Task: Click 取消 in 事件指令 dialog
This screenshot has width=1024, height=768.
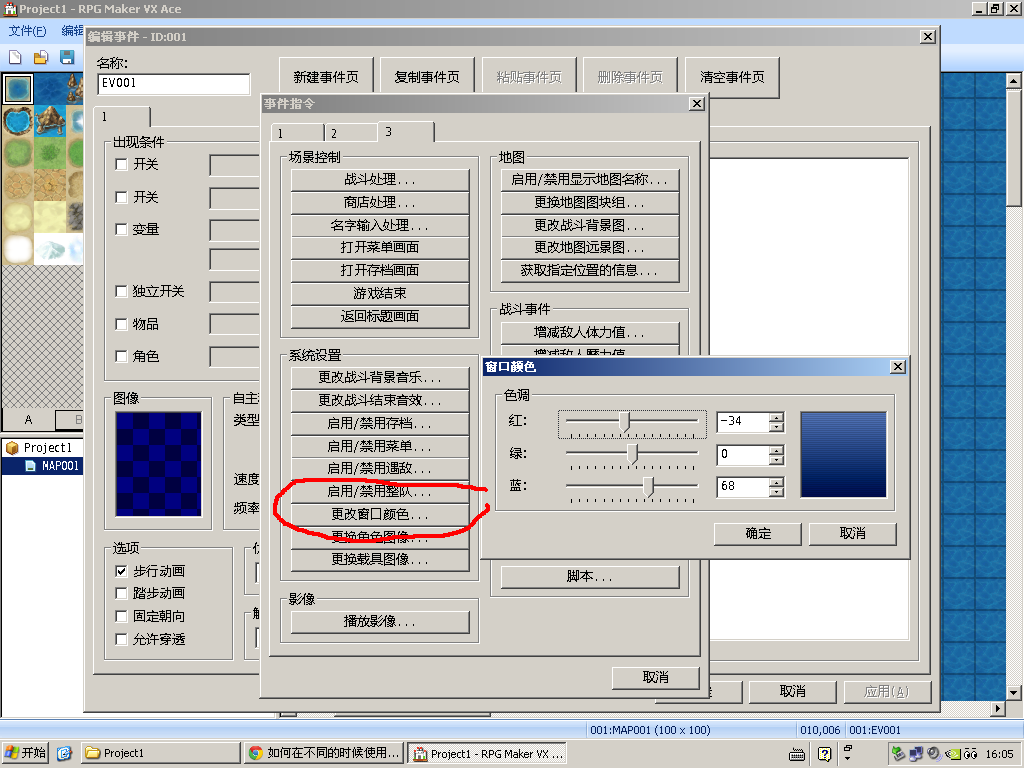Action: coord(656,677)
